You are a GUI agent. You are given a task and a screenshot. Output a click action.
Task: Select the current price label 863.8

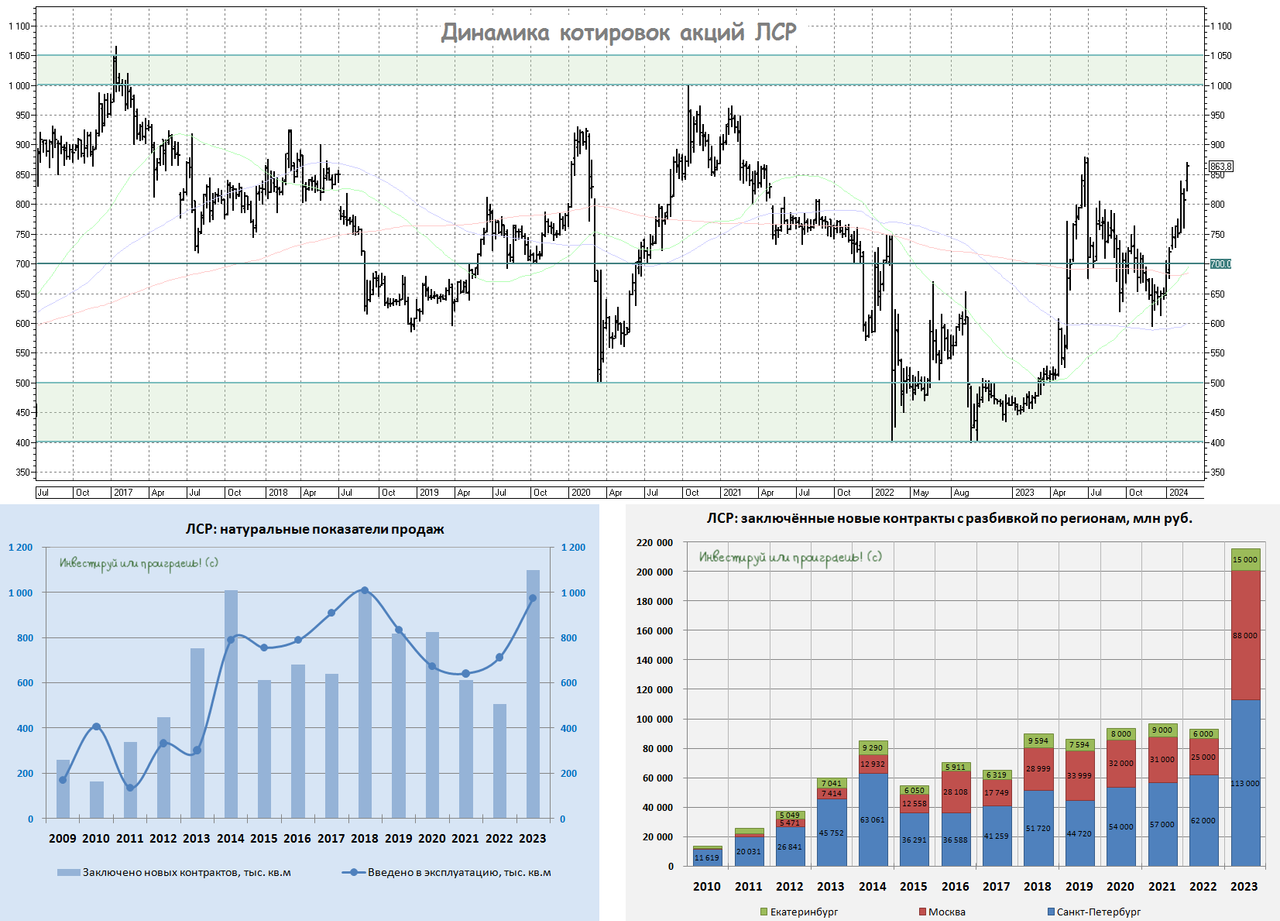[x=1221, y=167]
